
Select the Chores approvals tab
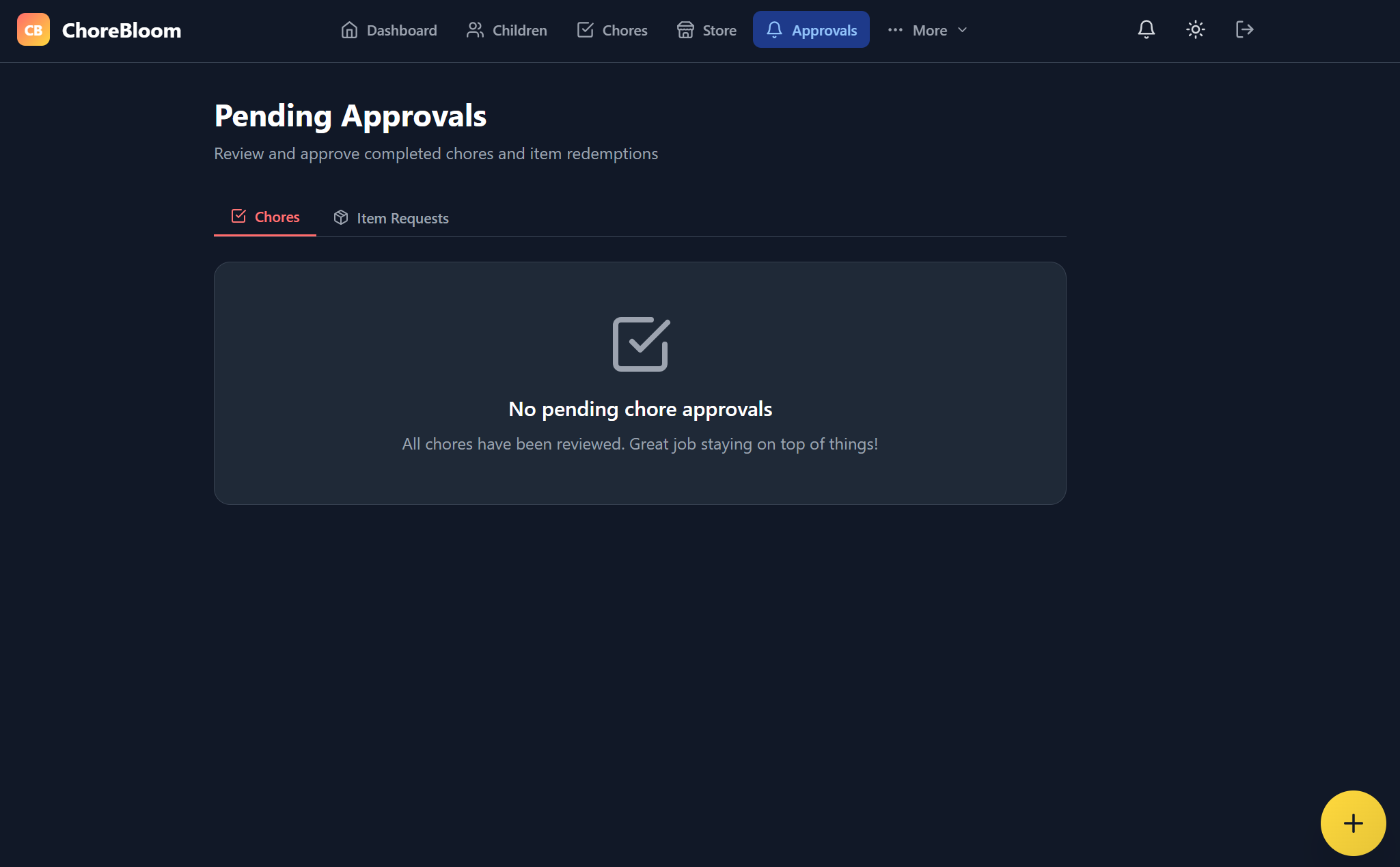[265, 217]
